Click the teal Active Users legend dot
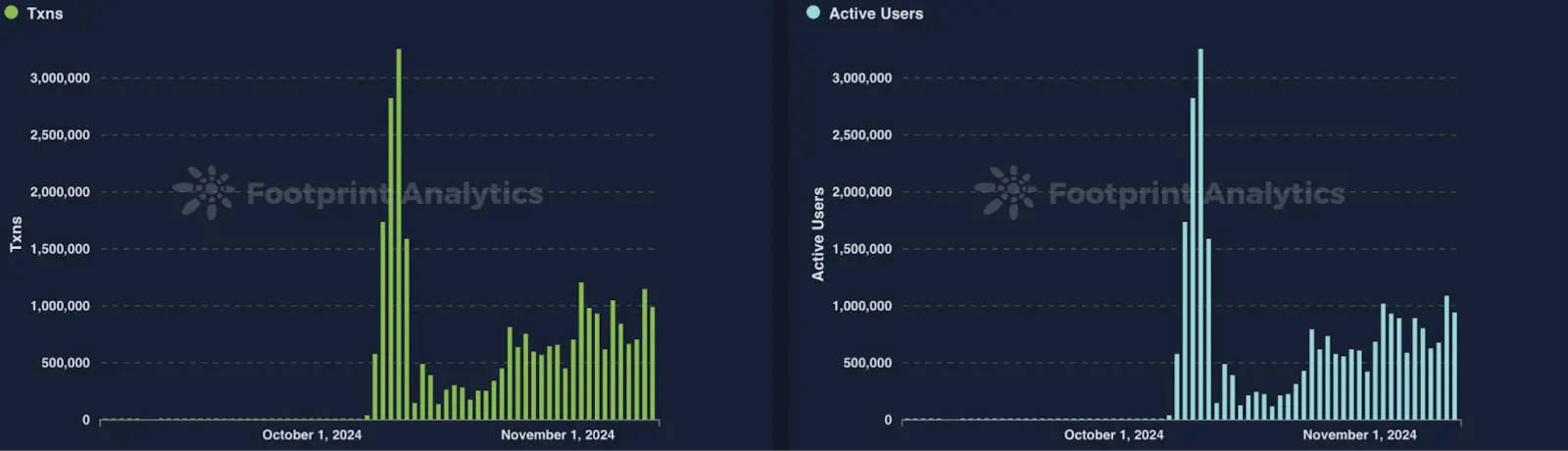 pos(813,13)
